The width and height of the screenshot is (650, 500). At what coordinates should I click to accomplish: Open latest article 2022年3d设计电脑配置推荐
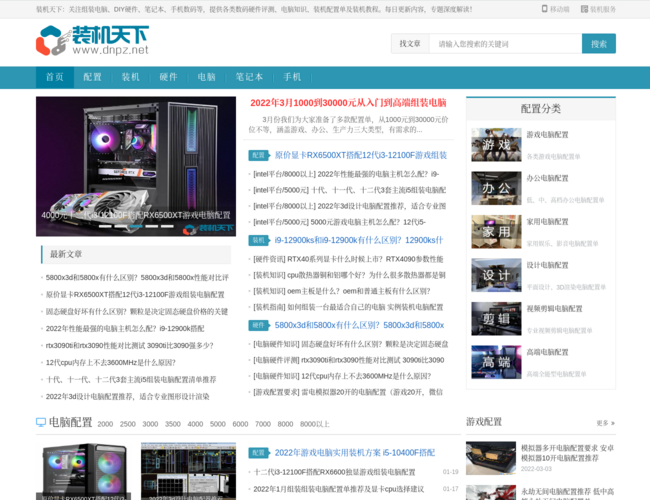(127, 397)
